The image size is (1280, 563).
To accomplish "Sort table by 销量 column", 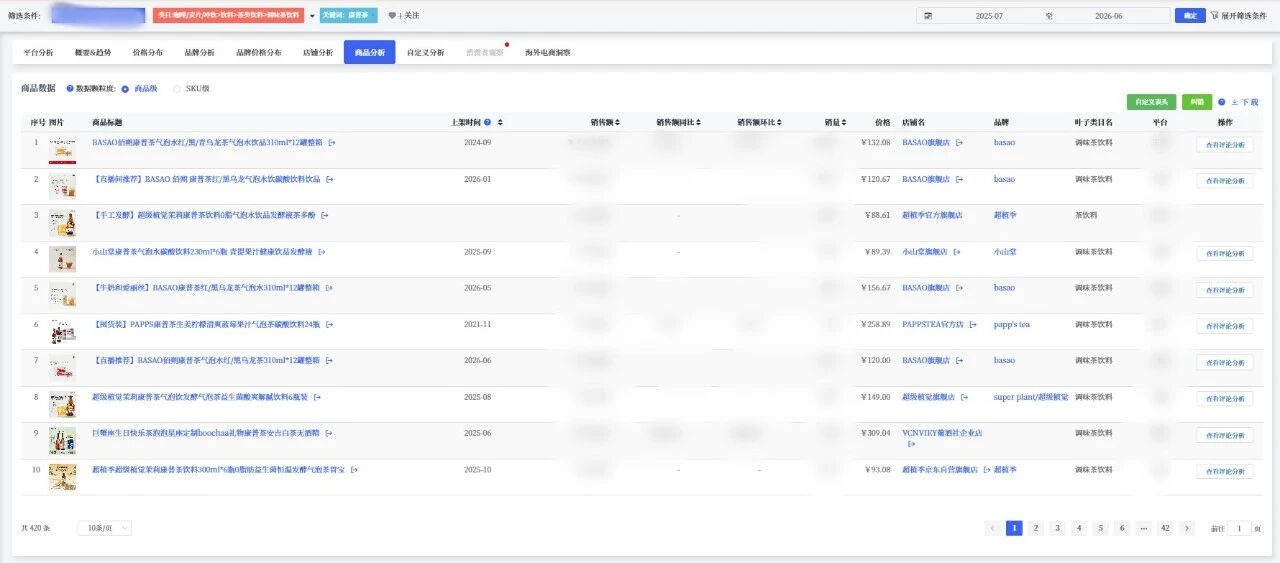I will [x=843, y=122].
